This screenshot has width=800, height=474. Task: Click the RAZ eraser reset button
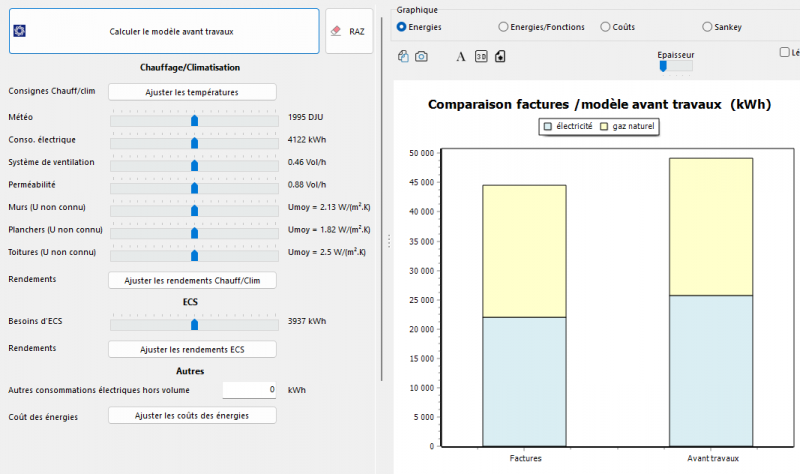click(349, 31)
